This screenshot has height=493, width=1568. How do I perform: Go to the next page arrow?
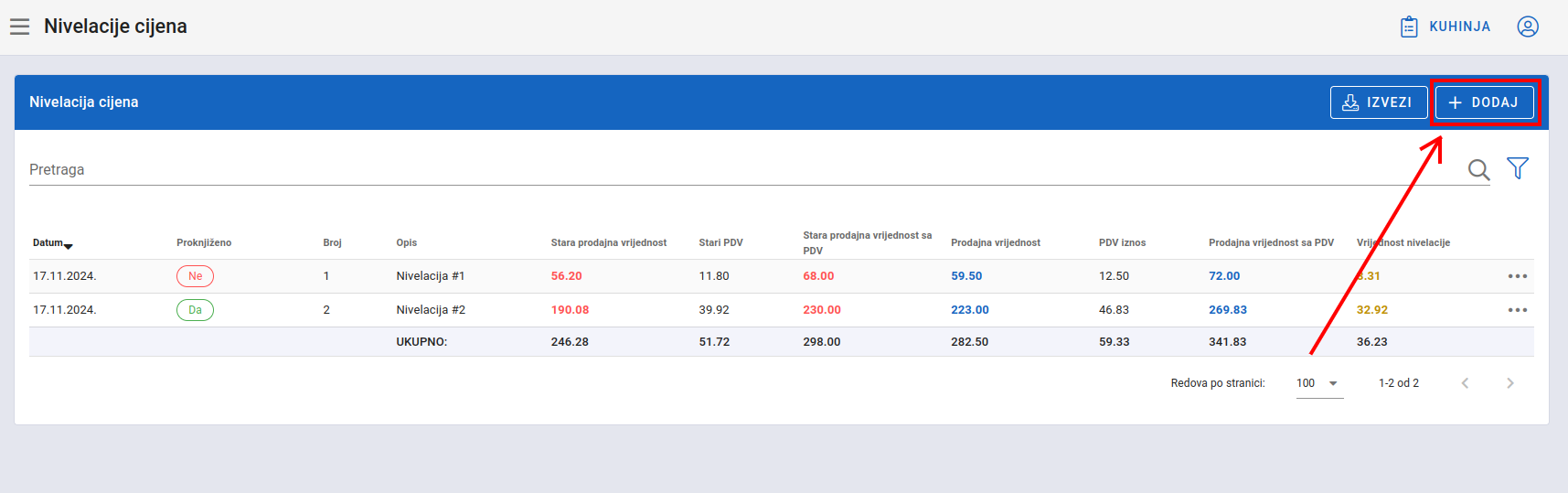click(x=1510, y=383)
